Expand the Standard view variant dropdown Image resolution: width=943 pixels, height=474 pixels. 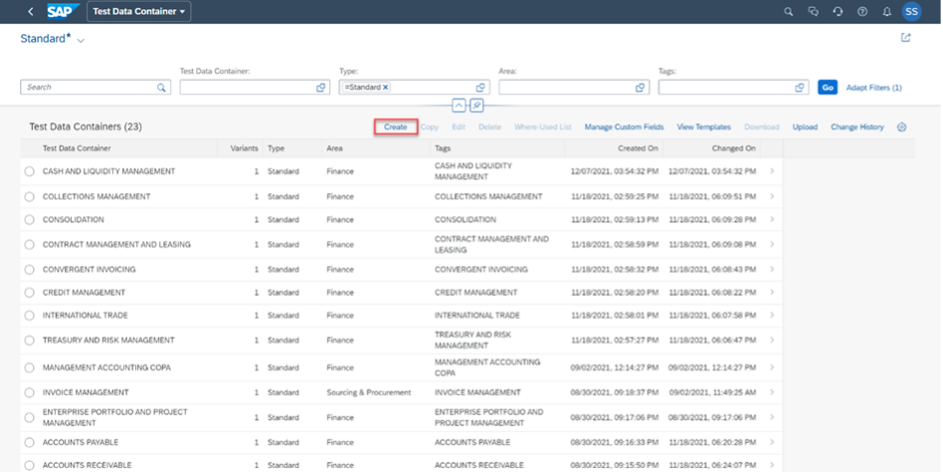click(x=81, y=40)
